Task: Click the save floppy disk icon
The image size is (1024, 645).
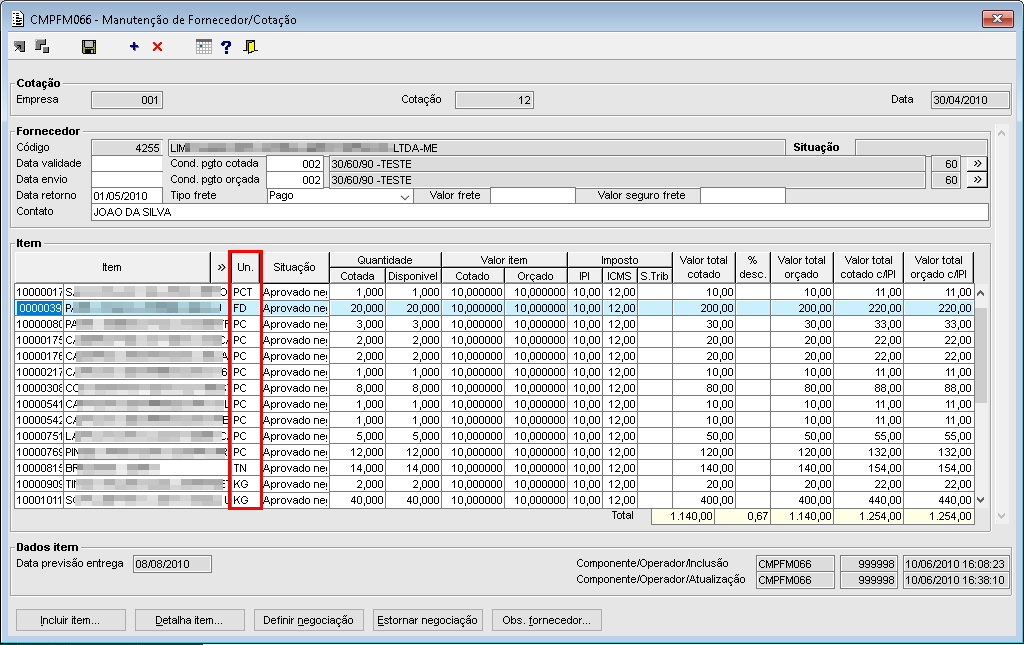Action: [88, 47]
